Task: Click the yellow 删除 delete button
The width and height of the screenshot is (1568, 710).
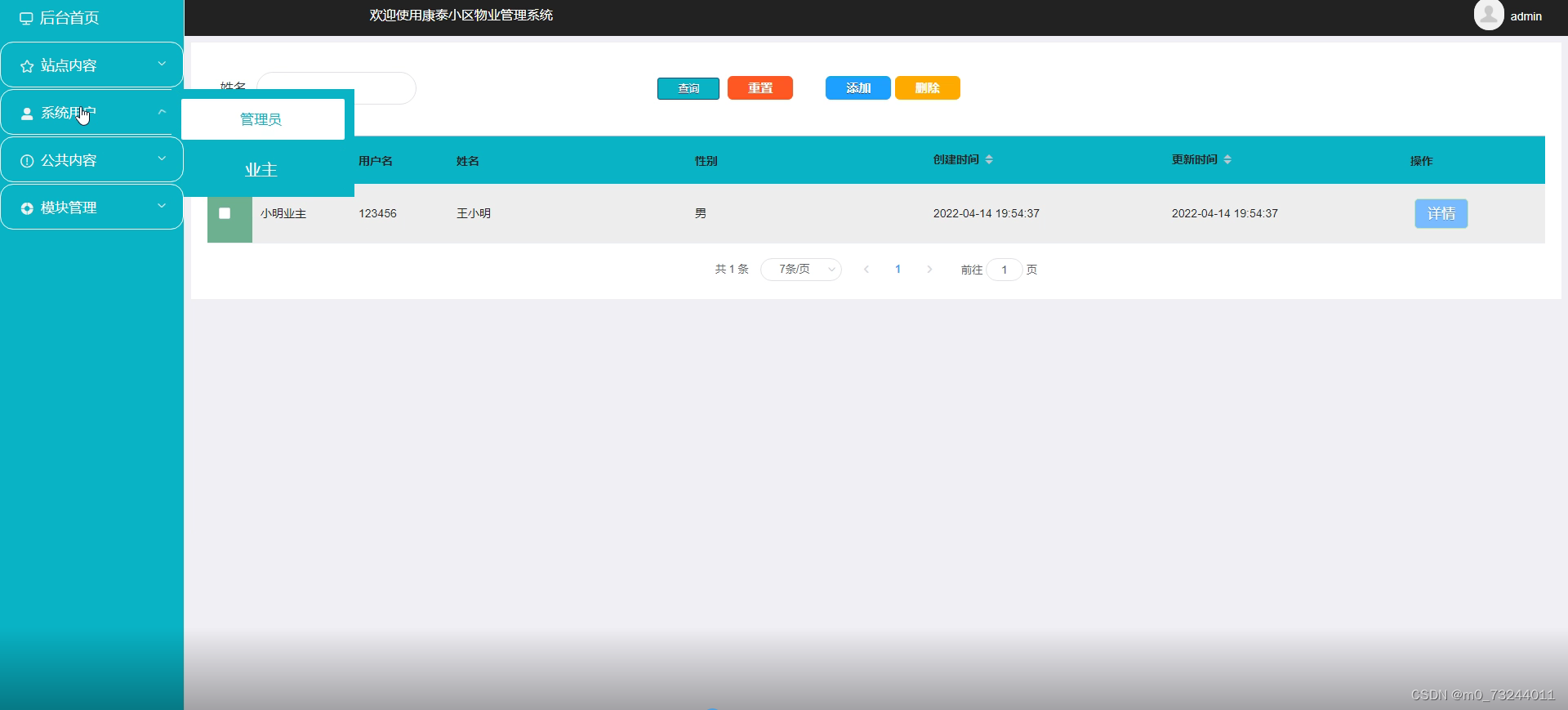Action: (x=928, y=88)
